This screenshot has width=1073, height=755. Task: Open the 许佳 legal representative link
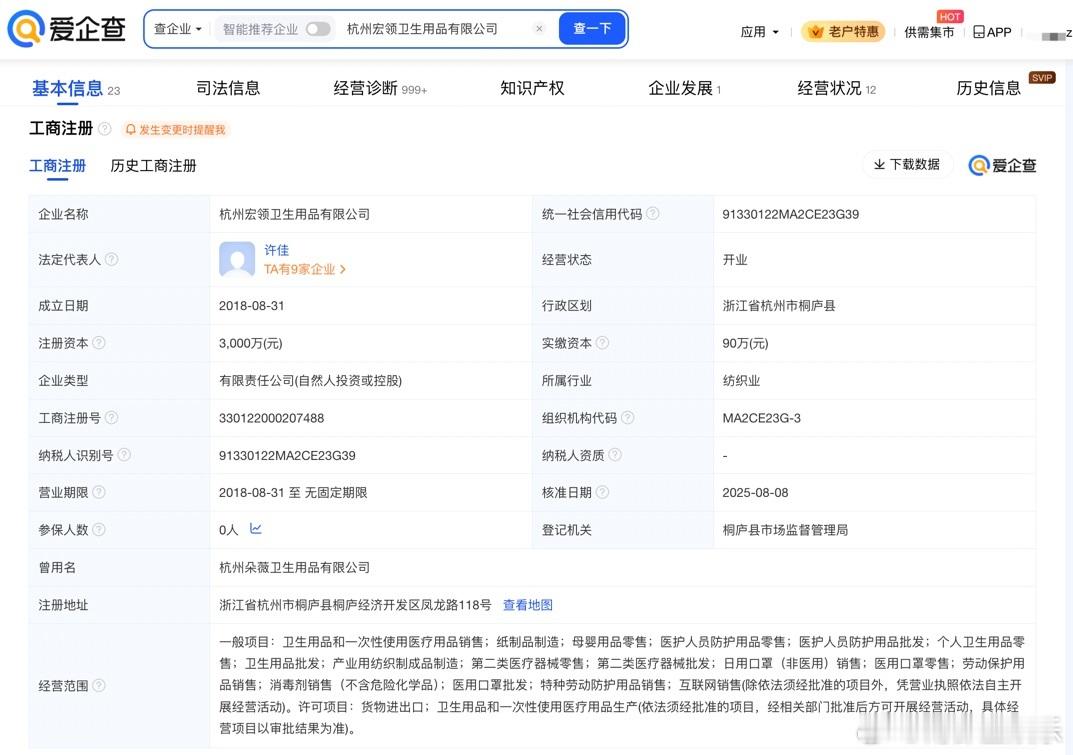[x=276, y=250]
